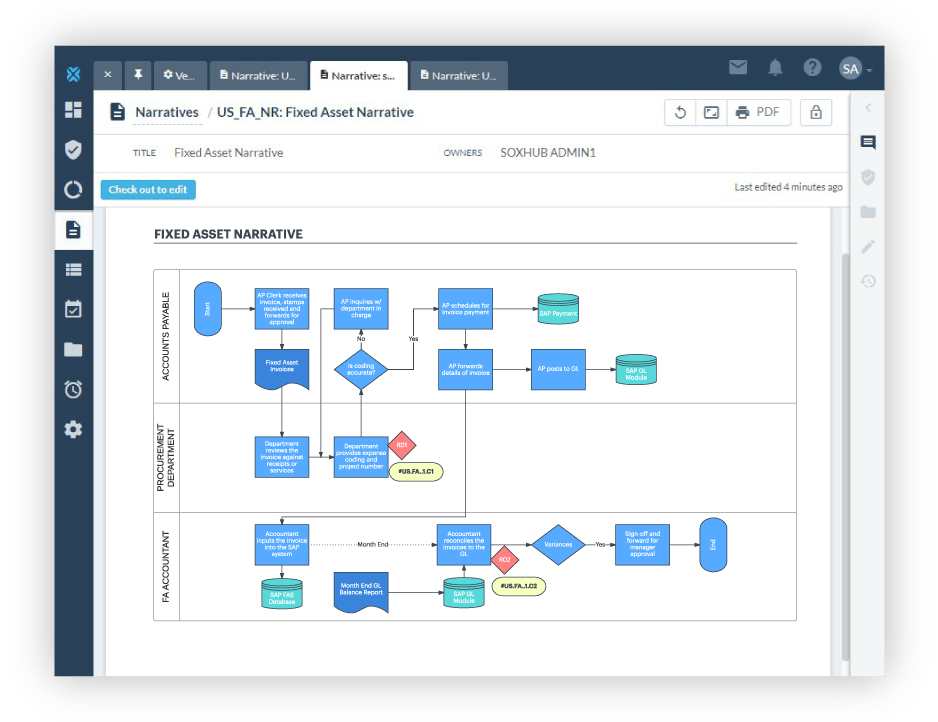The width and height of the screenshot is (938, 722).
Task: Select the shield compliance icon in left sidebar
Action: [72, 150]
